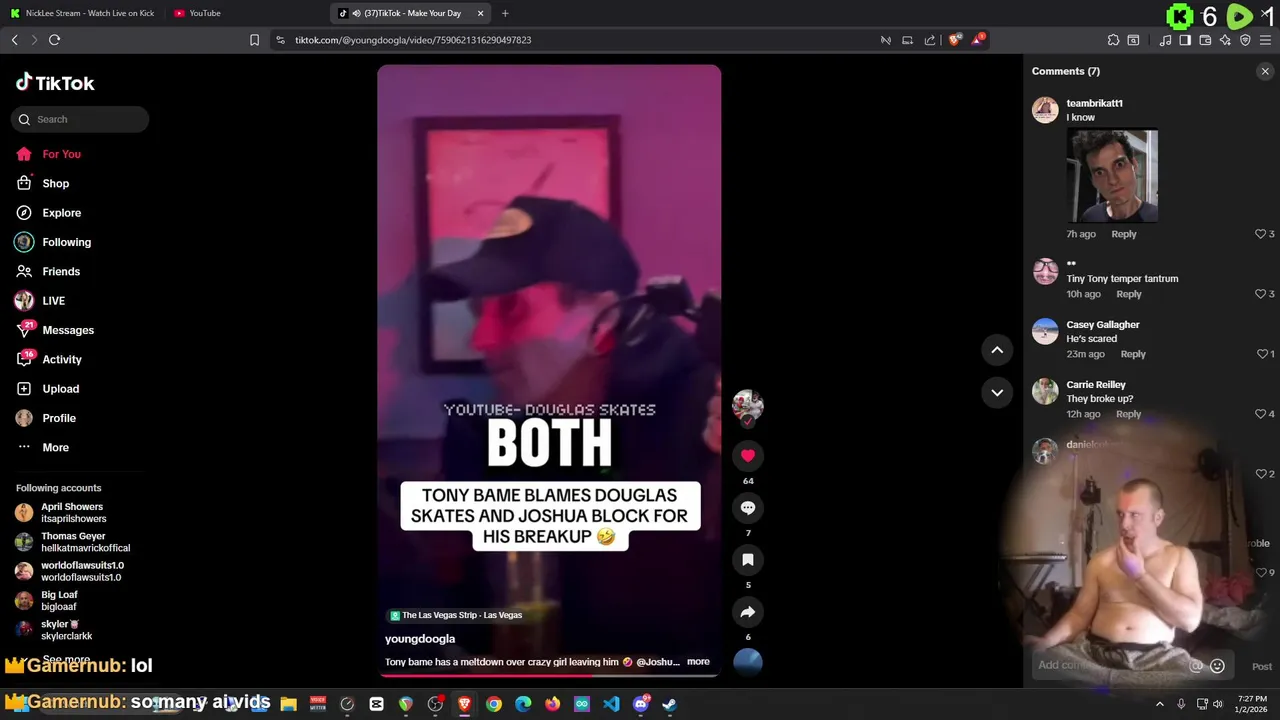The width and height of the screenshot is (1280, 720).
Task: Open the emoji picker in comment box
Action: (1217, 666)
